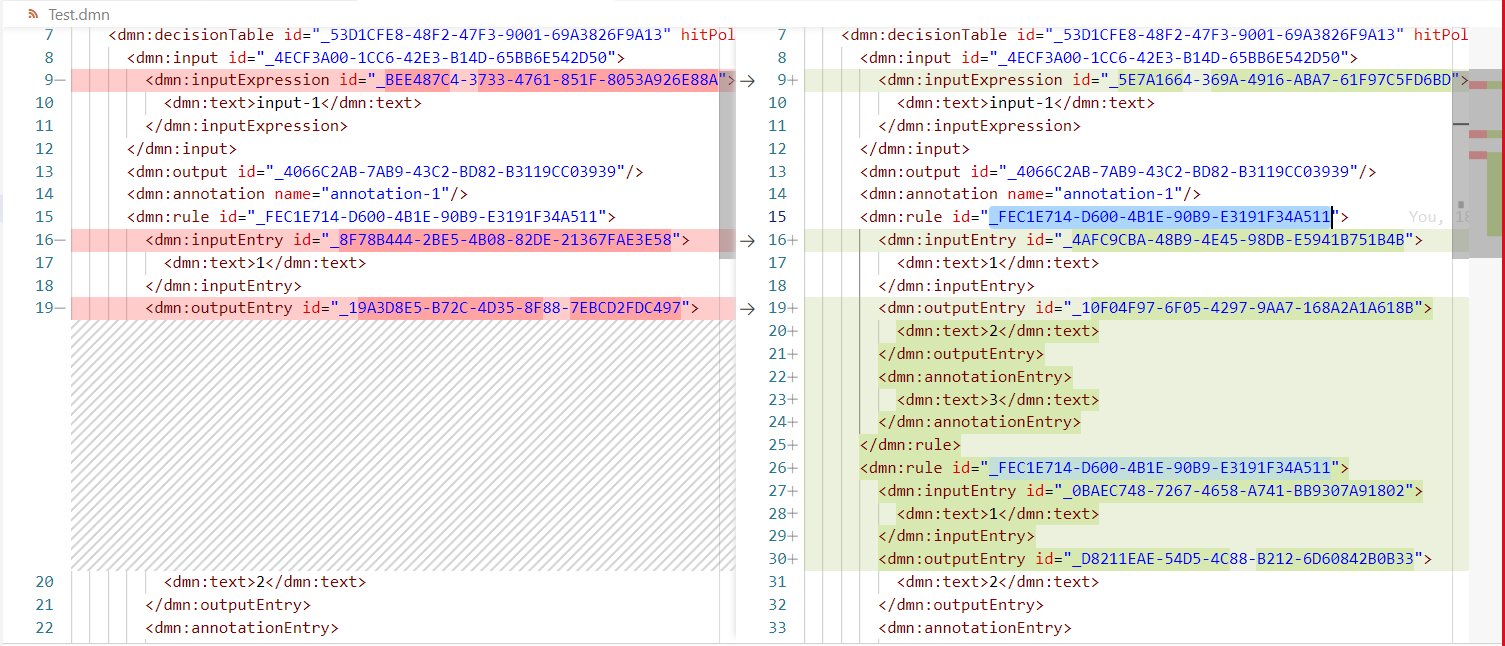Click the removed id _BEE487C4-3733-4761 text
This screenshot has width=1505, height=646.
(546, 80)
